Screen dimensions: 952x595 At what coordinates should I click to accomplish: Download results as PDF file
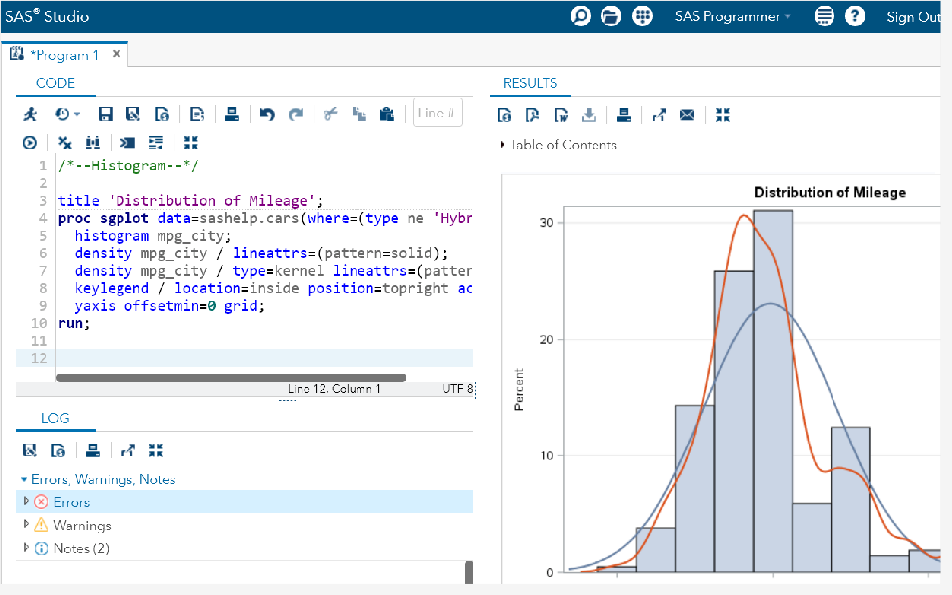click(x=532, y=115)
